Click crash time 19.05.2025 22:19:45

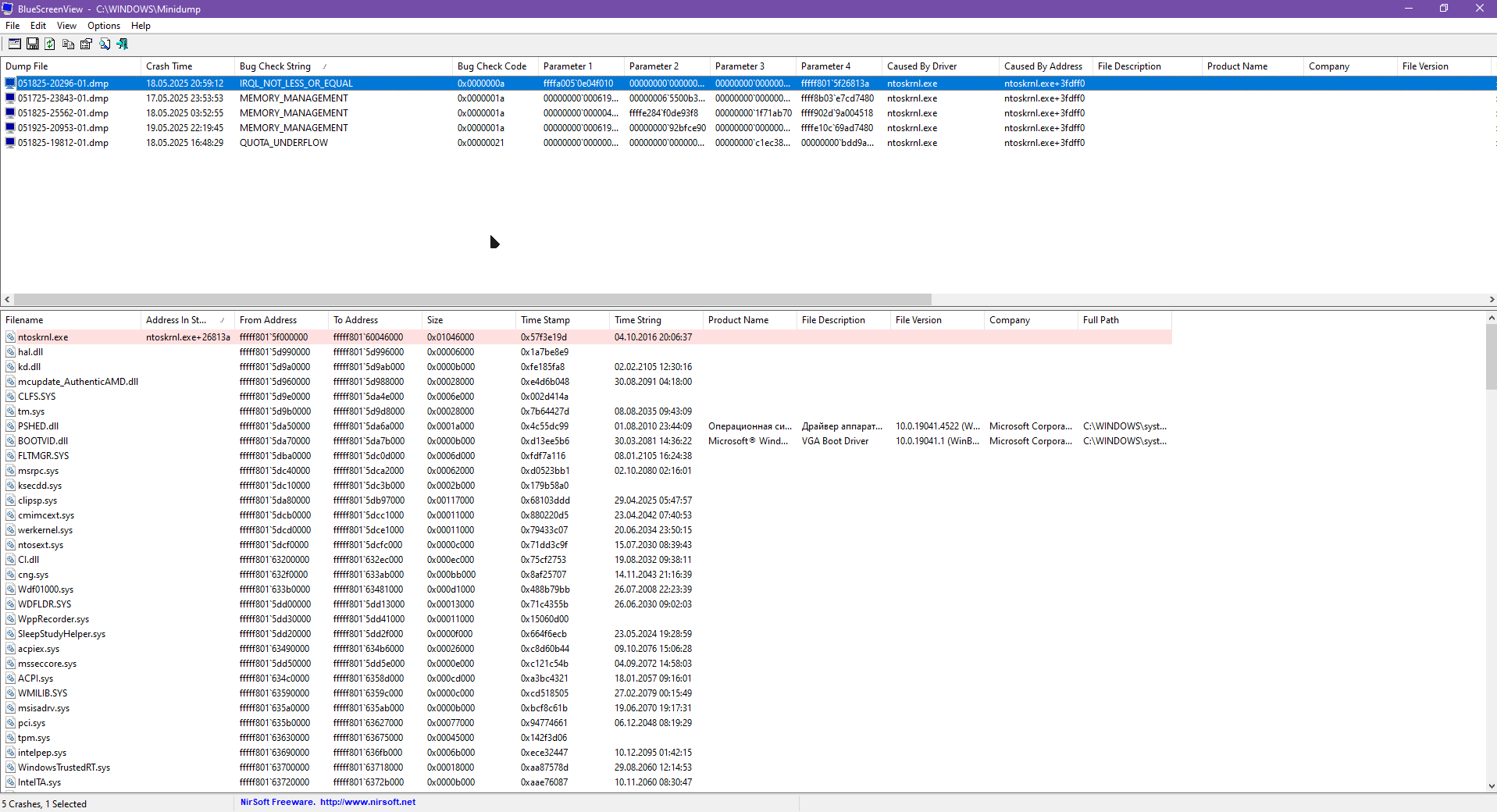click(184, 128)
